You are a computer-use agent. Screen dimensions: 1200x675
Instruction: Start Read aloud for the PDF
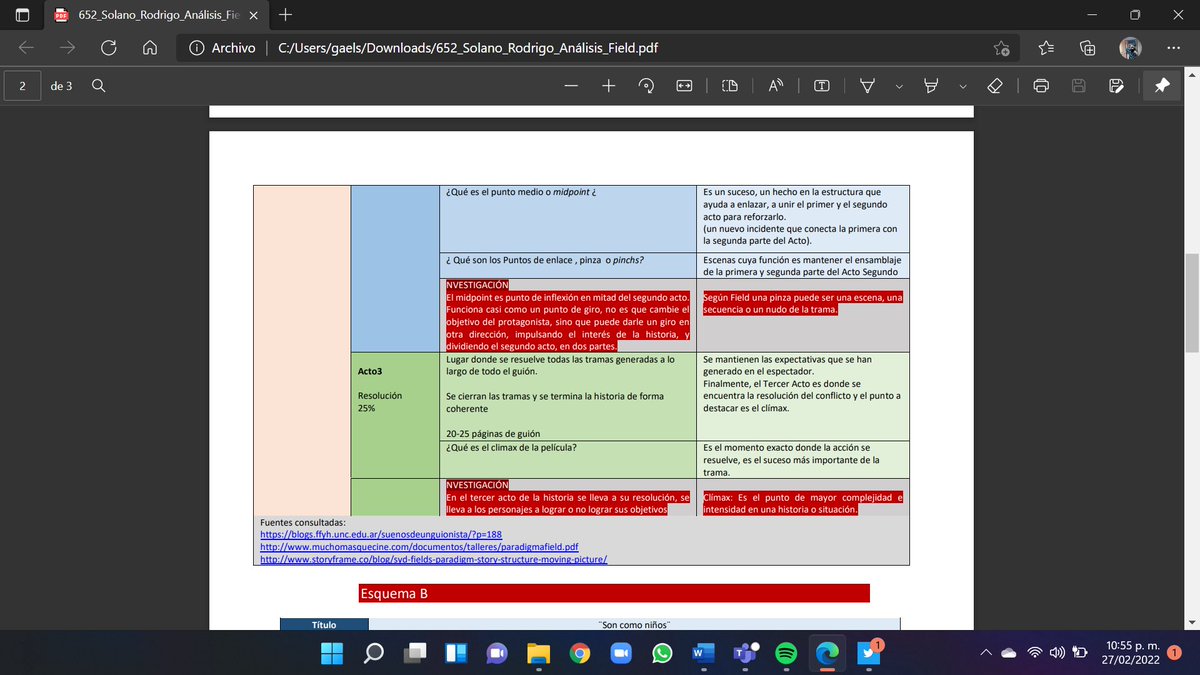pyautogui.click(x=775, y=86)
